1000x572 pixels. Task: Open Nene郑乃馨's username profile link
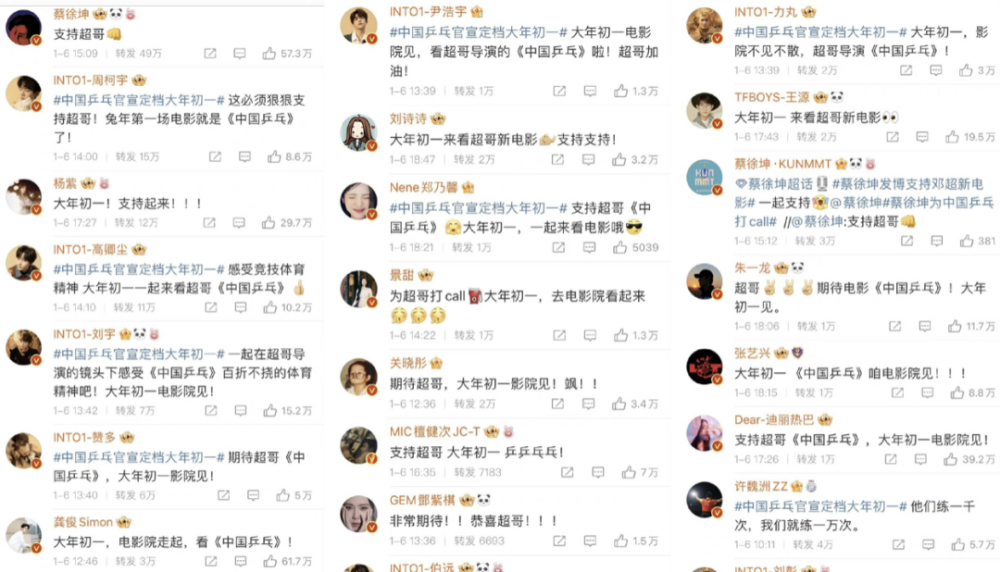423,187
